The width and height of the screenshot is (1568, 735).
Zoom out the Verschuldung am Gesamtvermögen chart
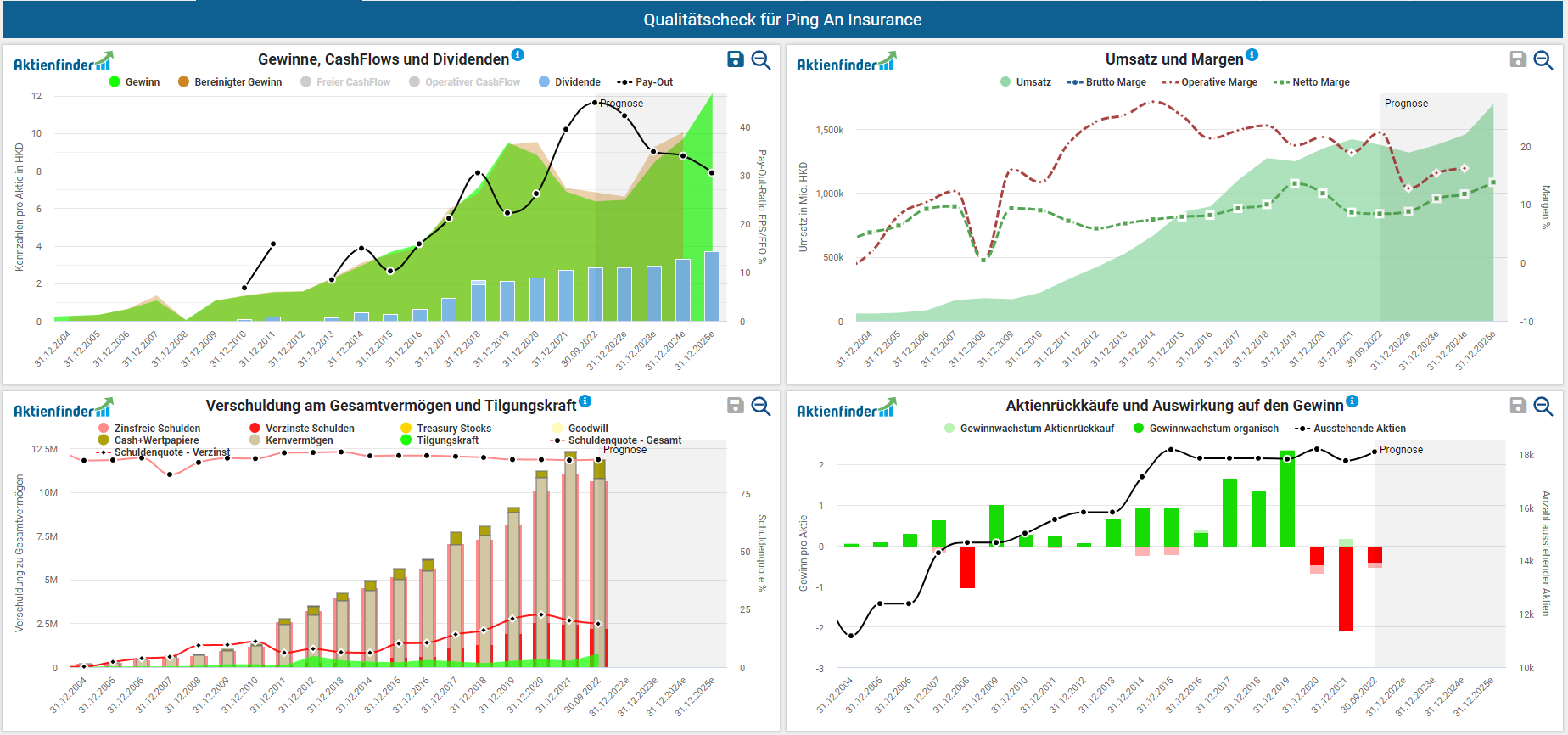(761, 406)
